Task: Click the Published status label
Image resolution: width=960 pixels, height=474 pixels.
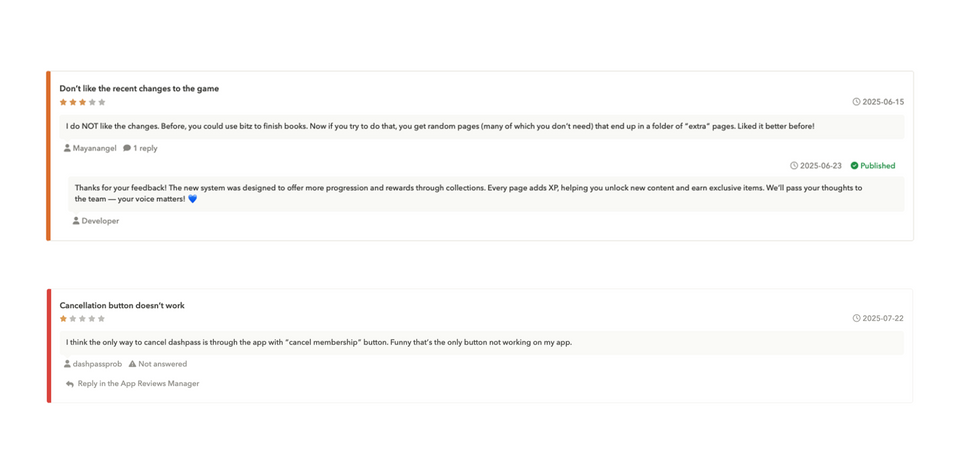Action: tap(877, 165)
